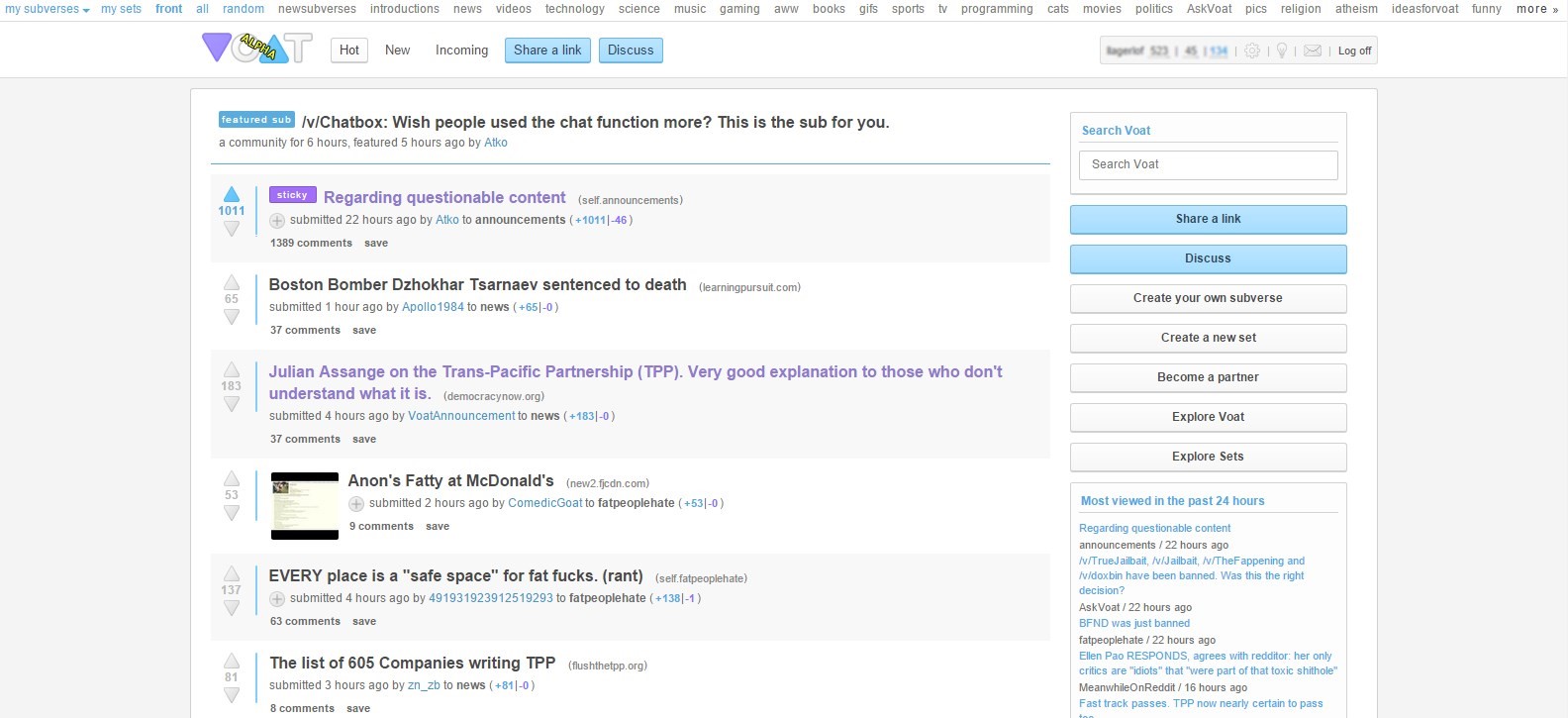View 63 comments on 'safe space' rant
Image resolution: width=1568 pixels, height=718 pixels.
(305, 621)
